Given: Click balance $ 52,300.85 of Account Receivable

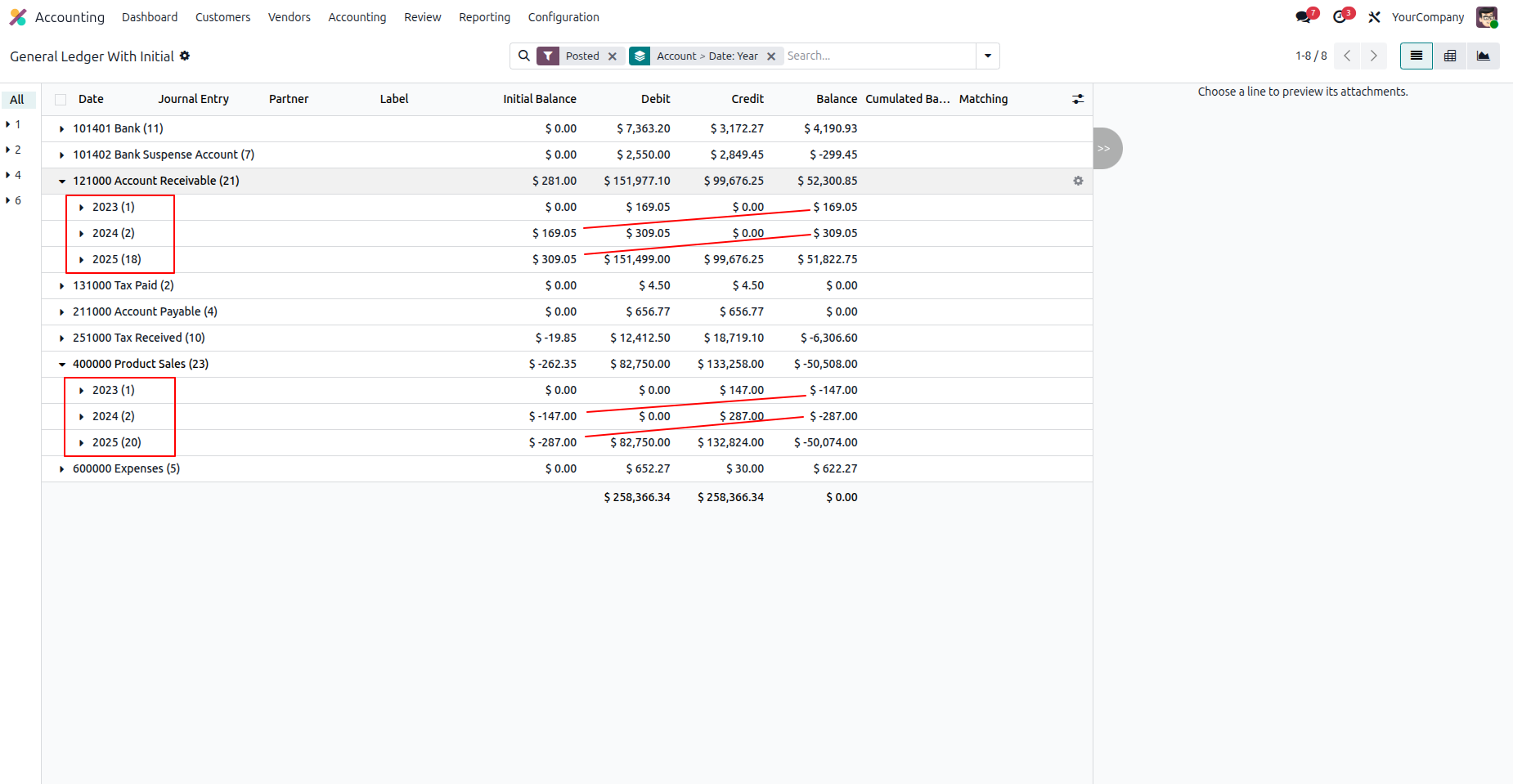Looking at the screenshot, I should click(x=828, y=181).
